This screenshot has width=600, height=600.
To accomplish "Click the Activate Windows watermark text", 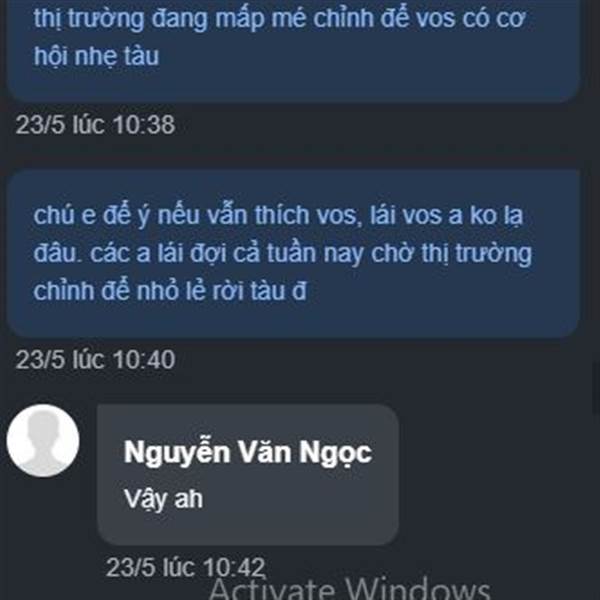I will [350, 589].
